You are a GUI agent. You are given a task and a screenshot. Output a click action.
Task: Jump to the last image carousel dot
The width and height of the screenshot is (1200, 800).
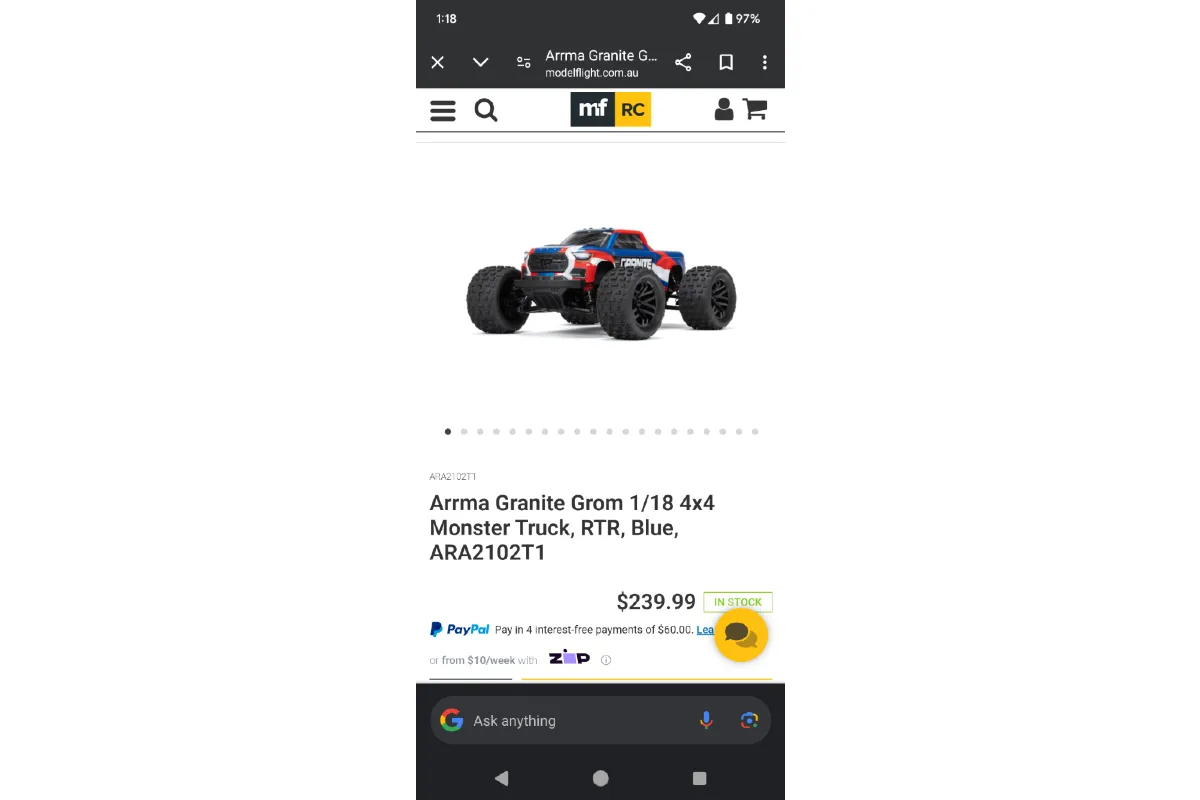pos(755,432)
